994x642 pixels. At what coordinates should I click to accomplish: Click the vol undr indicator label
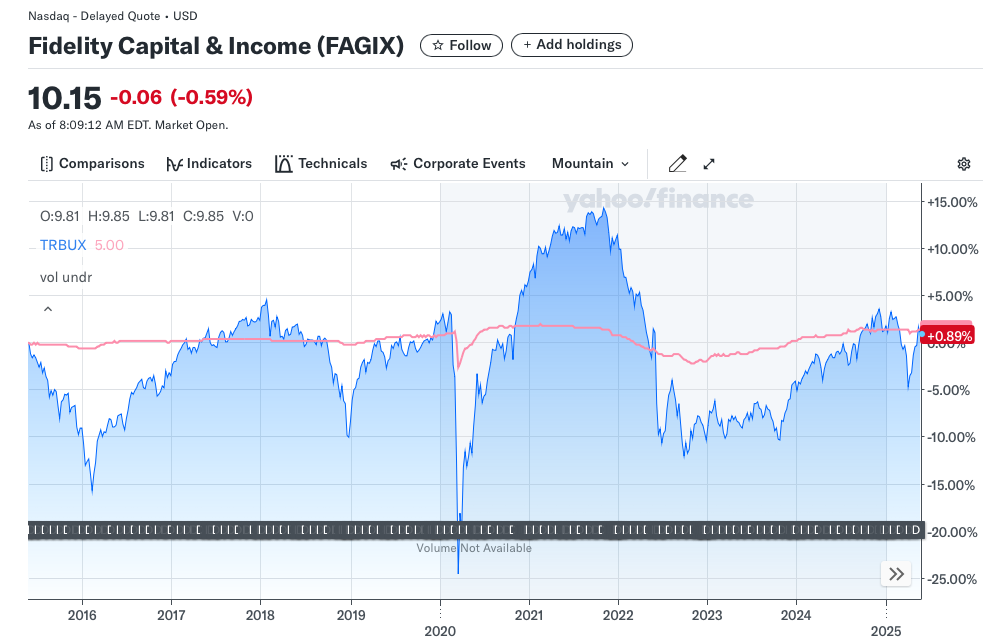point(66,277)
